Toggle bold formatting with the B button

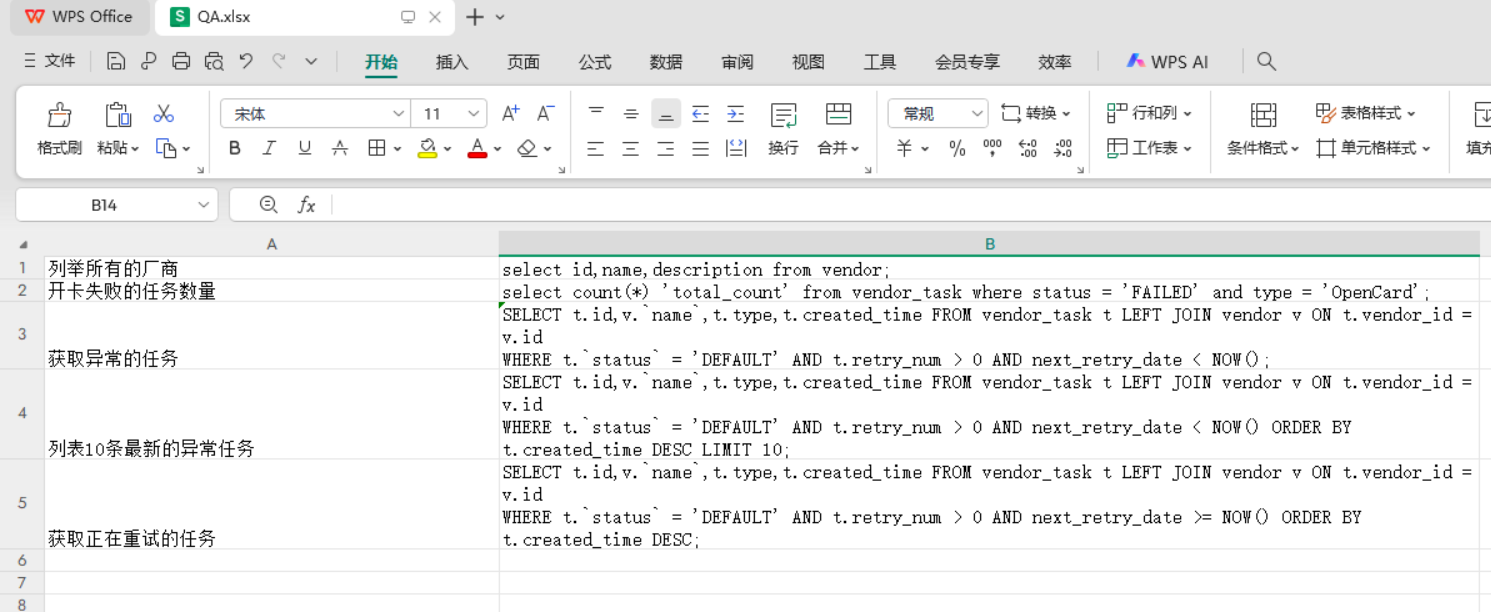[x=234, y=147]
